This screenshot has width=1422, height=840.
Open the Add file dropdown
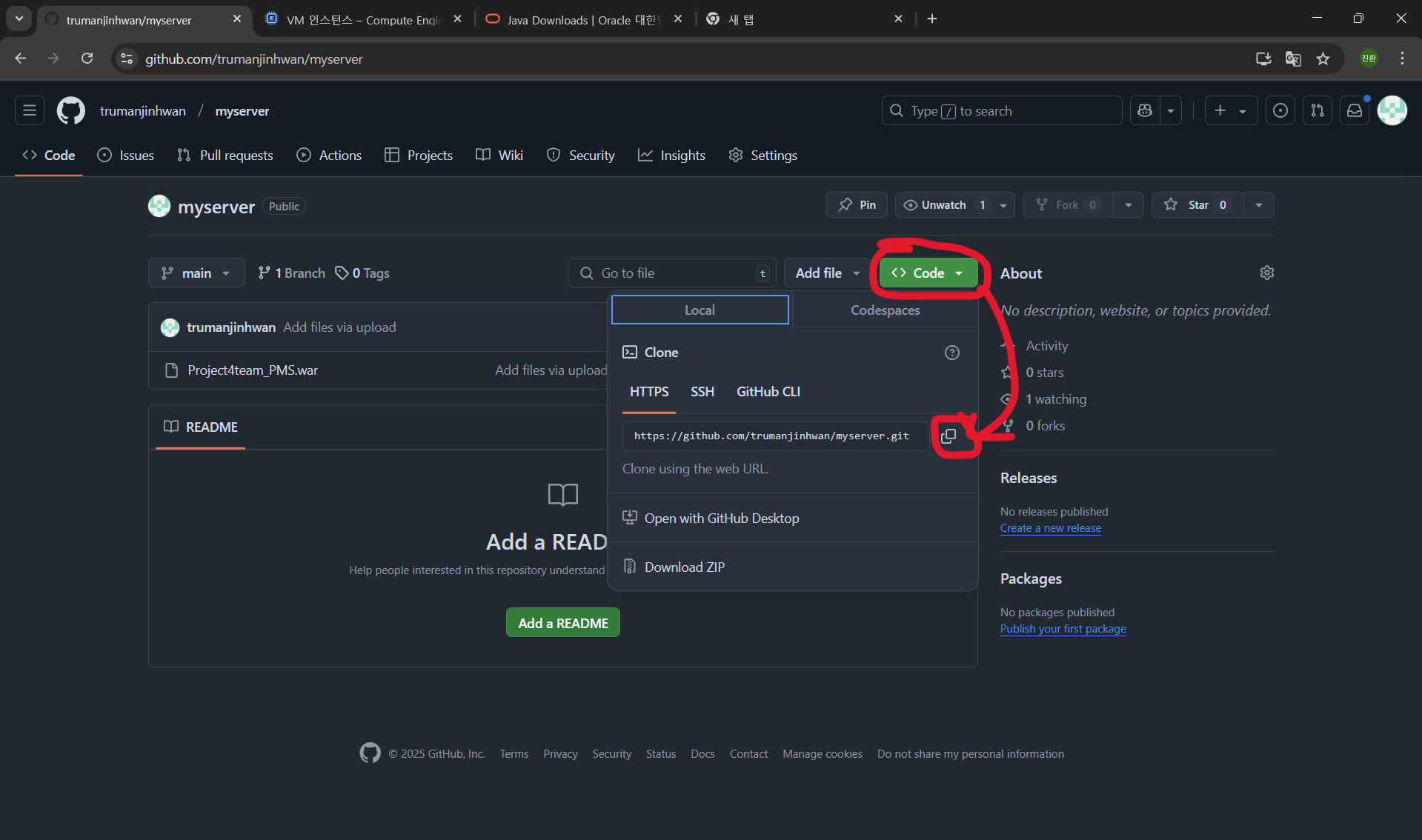pyautogui.click(x=827, y=273)
